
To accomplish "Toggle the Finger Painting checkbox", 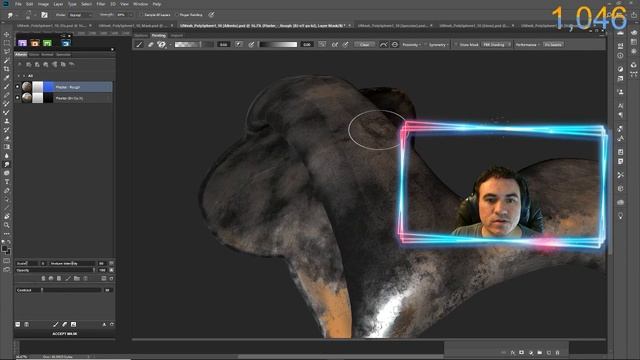I will [x=177, y=15].
